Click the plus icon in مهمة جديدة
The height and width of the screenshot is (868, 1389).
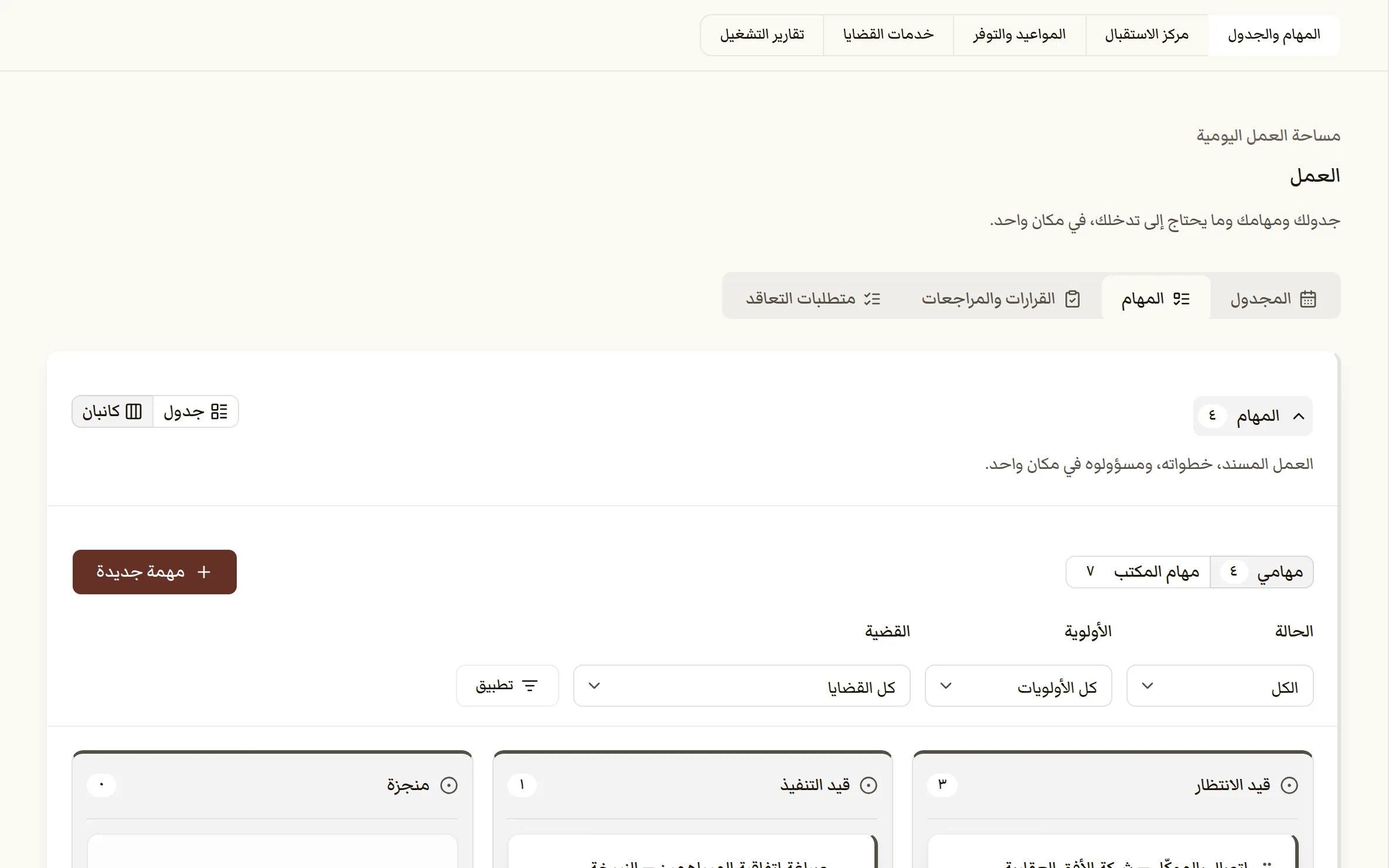204,572
